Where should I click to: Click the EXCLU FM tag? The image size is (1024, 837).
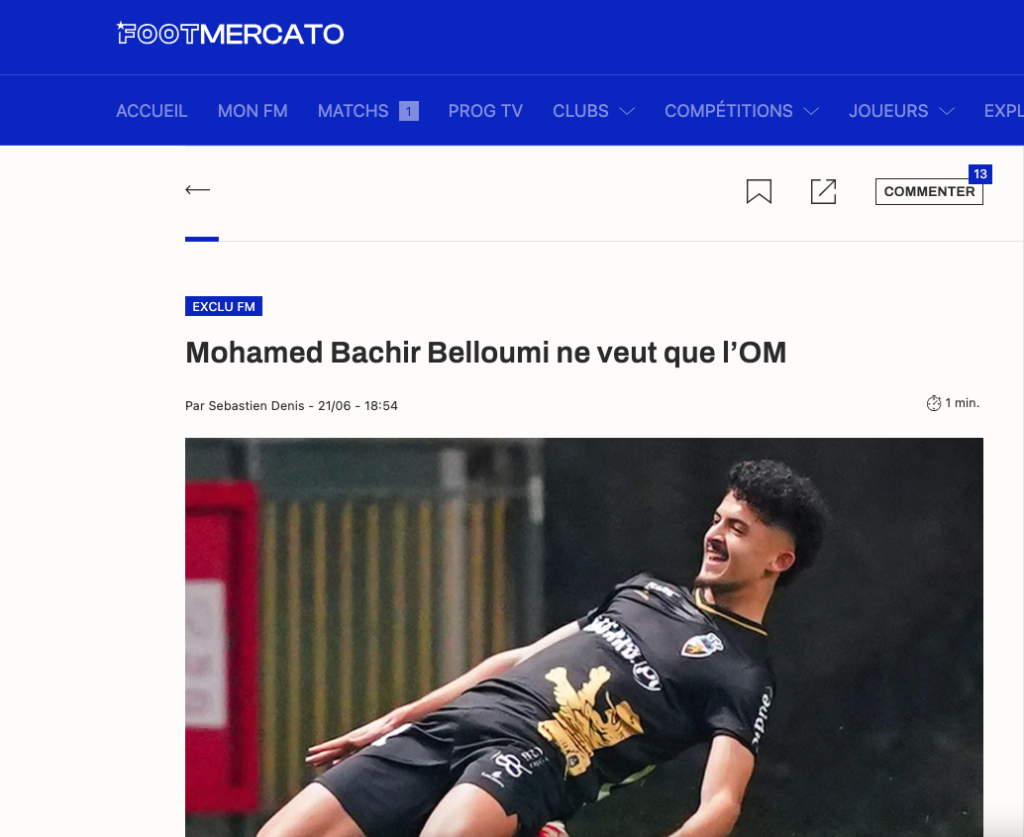pyautogui.click(x=223, y=306)
